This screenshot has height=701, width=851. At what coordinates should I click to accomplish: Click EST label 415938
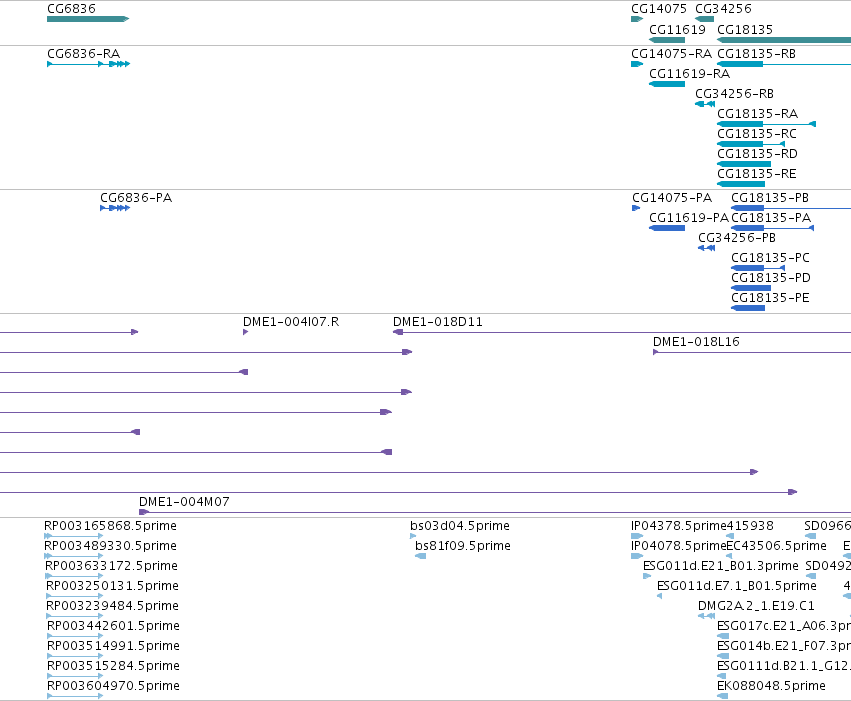(x=750, y=526)
